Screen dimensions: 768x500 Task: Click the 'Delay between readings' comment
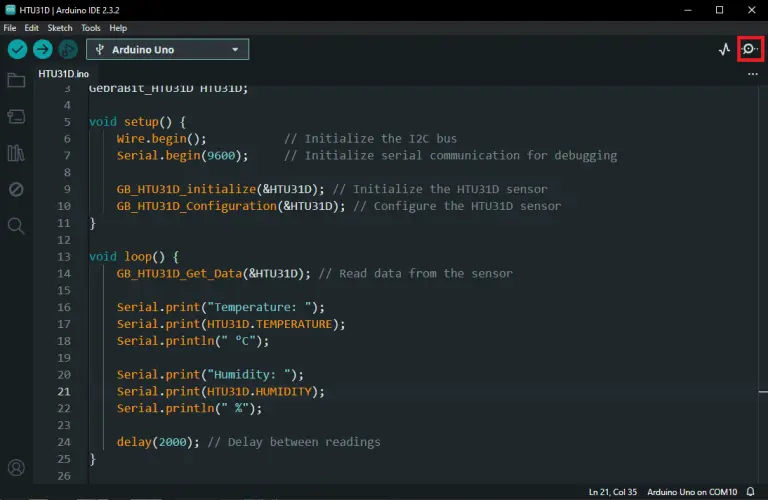tap(294, 442)
